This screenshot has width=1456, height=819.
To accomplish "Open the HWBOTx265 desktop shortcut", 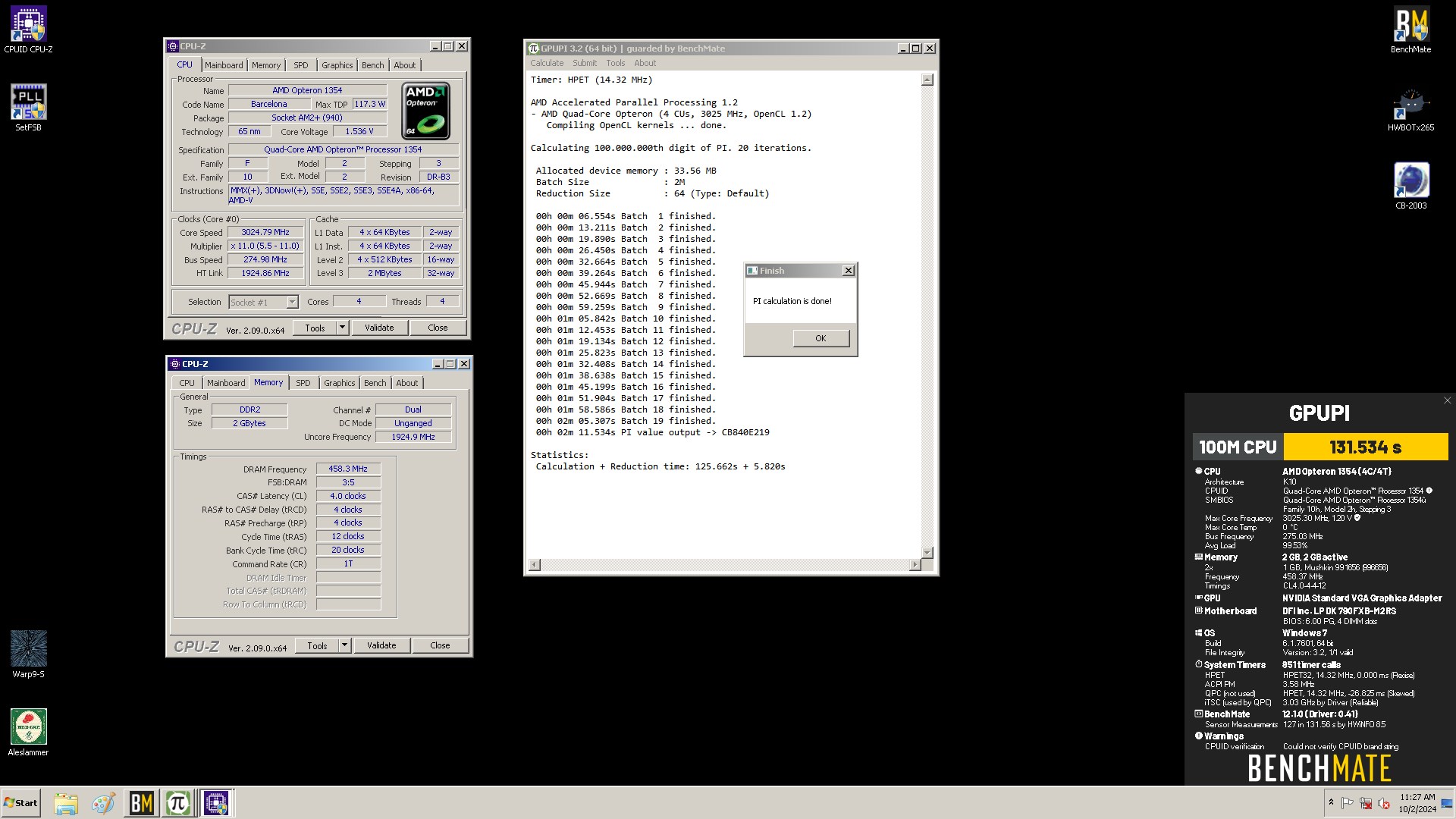I will click(1410, 108).
